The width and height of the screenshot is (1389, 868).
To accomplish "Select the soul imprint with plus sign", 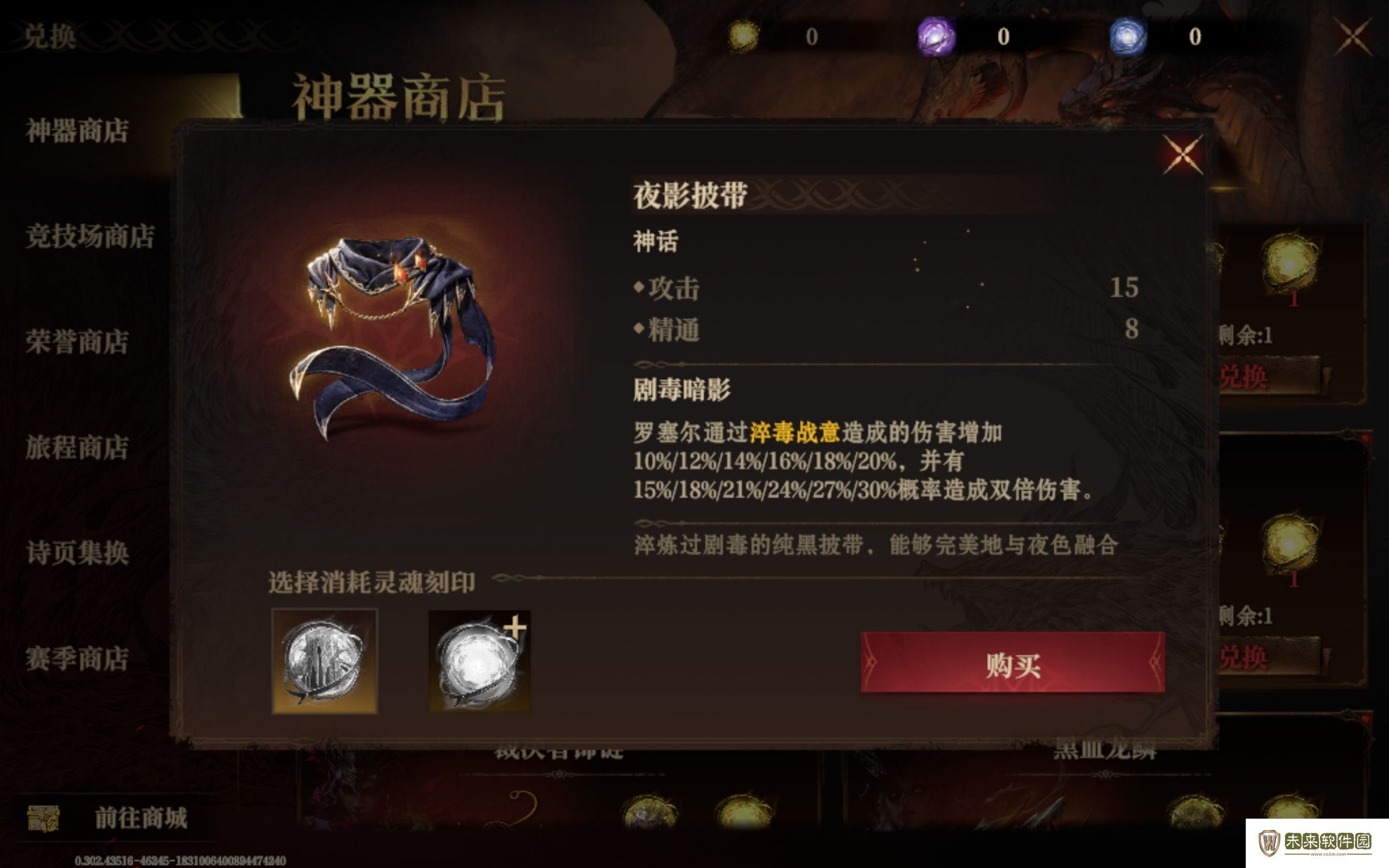I will pos(479,661).
